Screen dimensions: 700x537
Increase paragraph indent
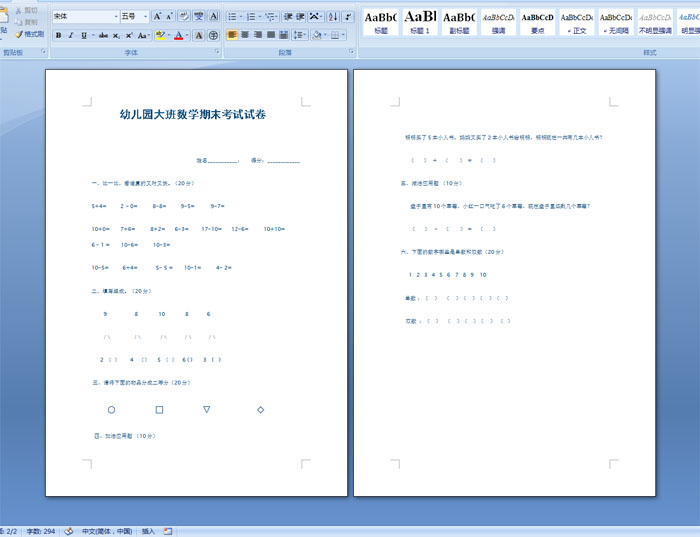coord(300,17)
